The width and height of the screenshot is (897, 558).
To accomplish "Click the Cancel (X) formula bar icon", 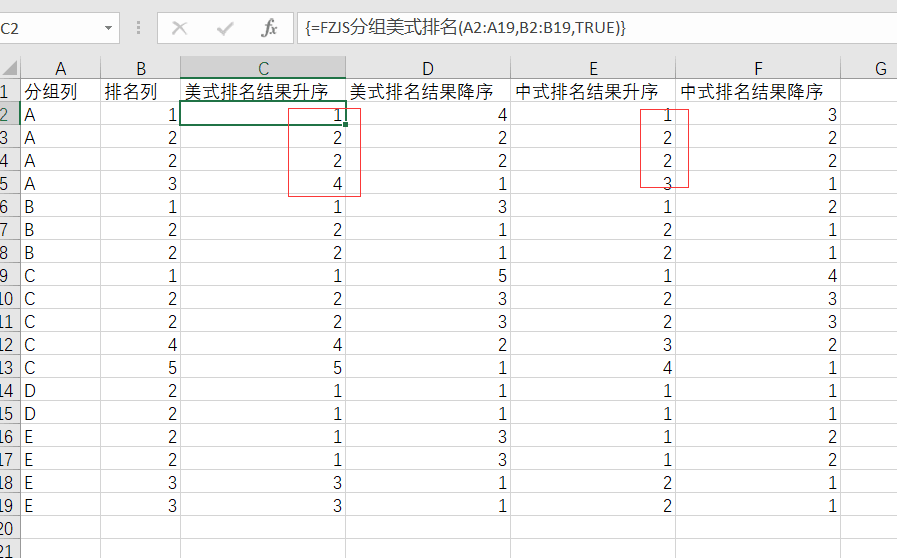I will coord(180,28).
